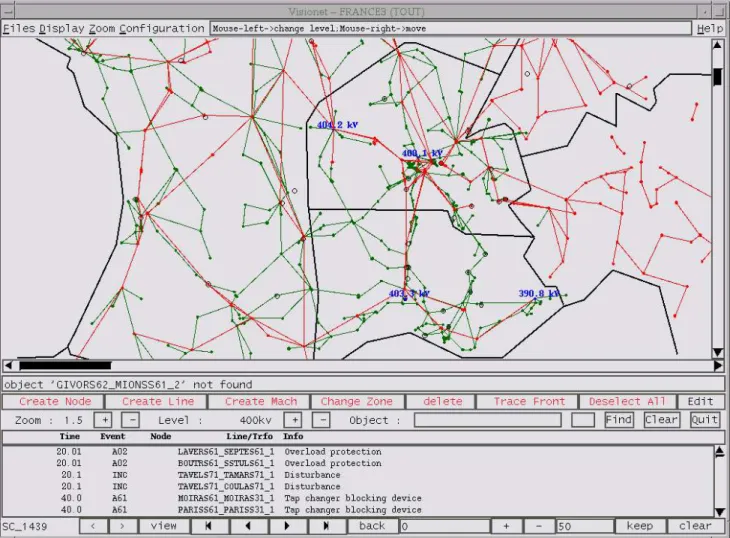Click the Create Mach button
730x538 pixels.
tap(260, 401)
